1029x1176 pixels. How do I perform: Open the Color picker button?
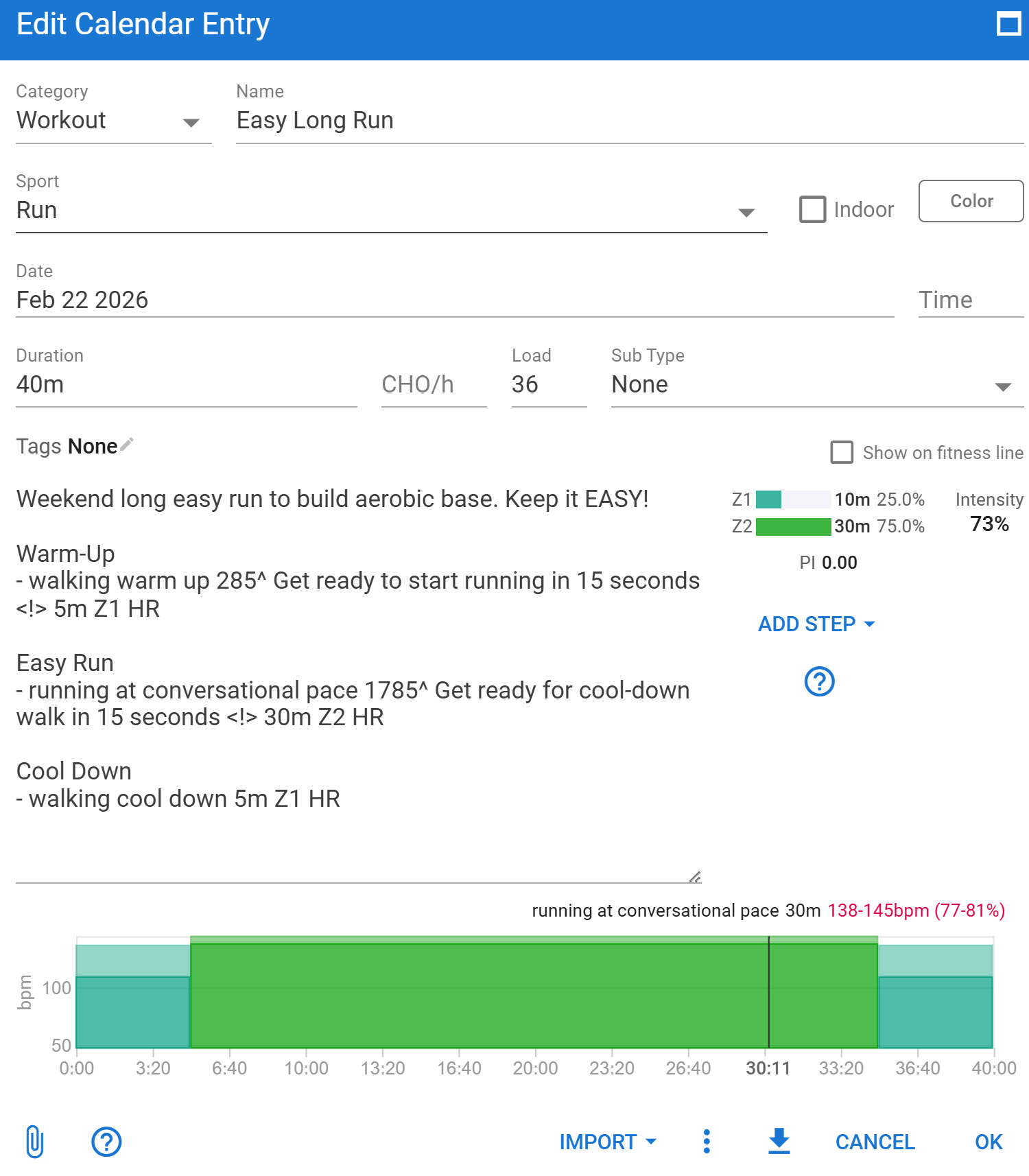(x=971, y=201)
